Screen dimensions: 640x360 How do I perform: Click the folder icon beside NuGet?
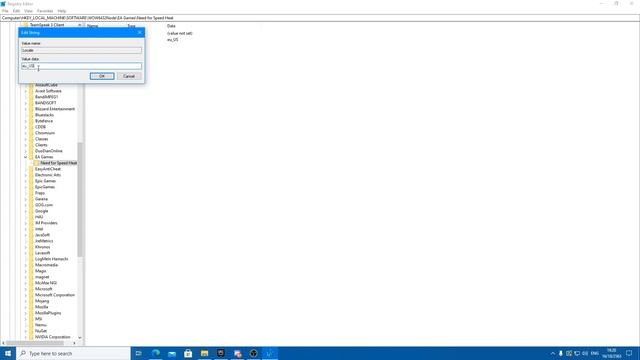(31, 331)
